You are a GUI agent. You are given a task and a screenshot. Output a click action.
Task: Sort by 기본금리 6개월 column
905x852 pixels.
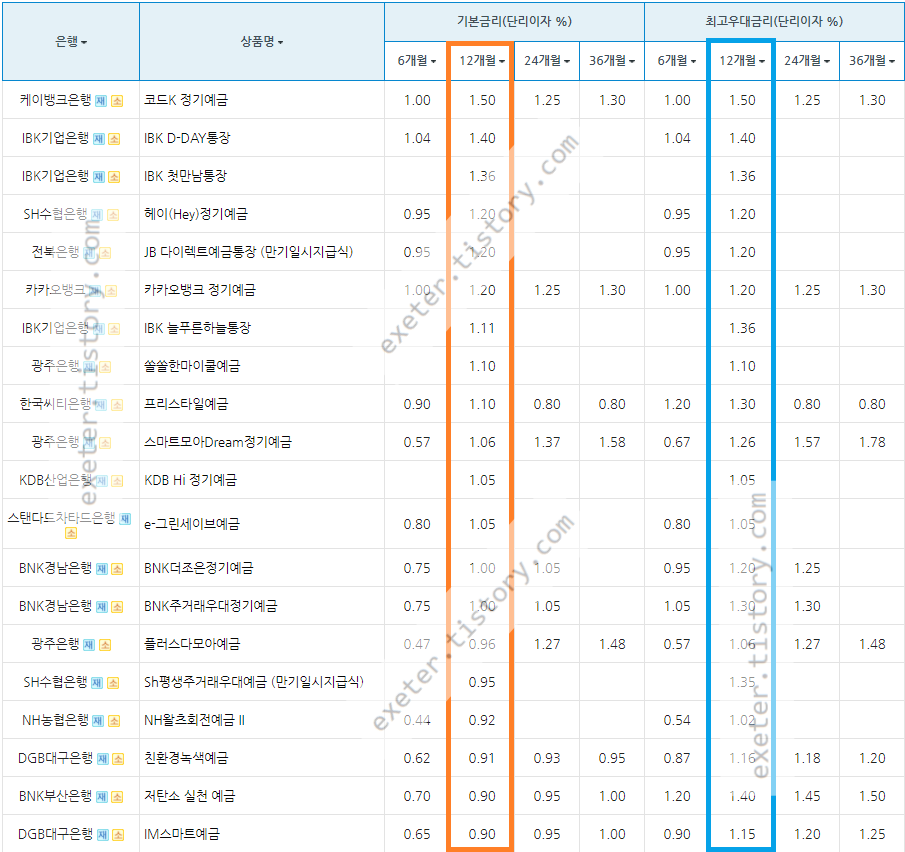(417, 60)
